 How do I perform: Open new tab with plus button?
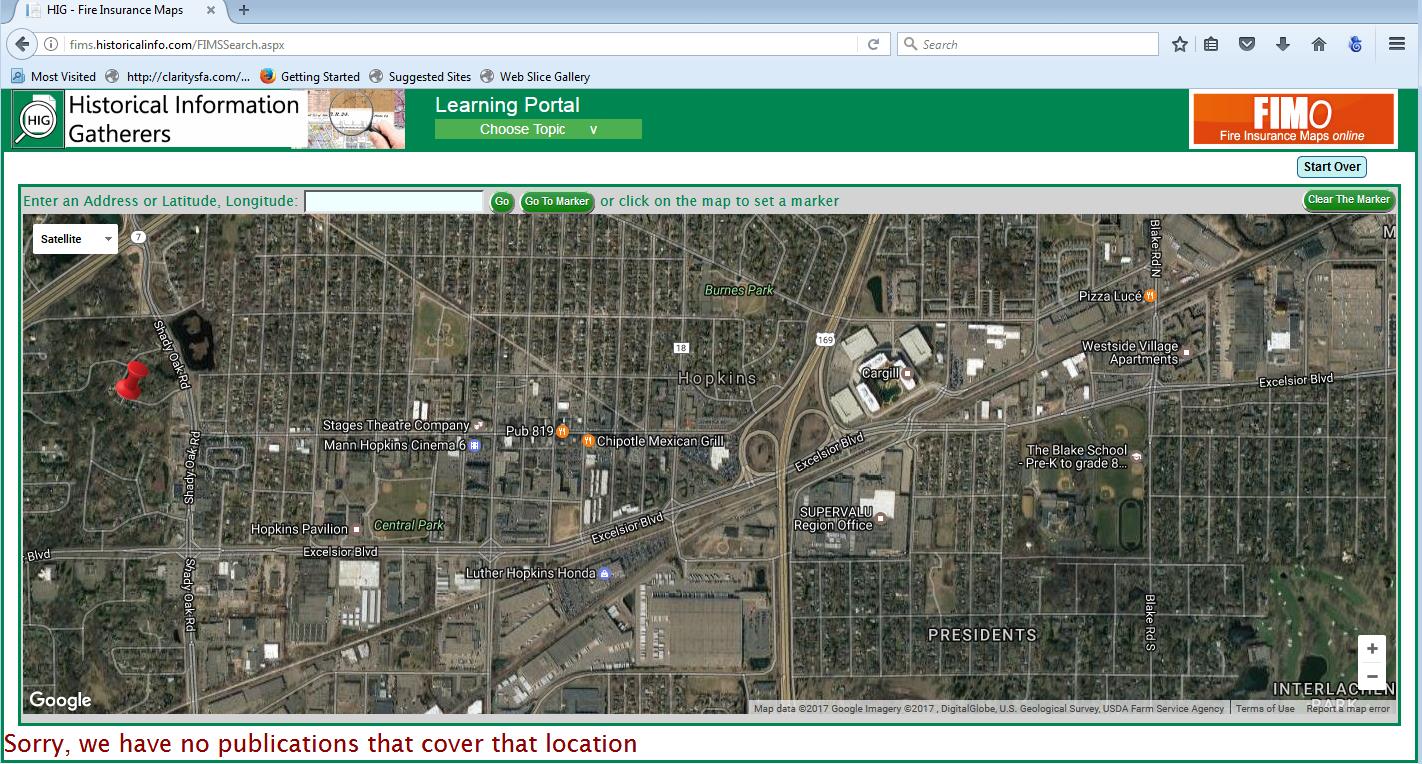coord(244,10)
